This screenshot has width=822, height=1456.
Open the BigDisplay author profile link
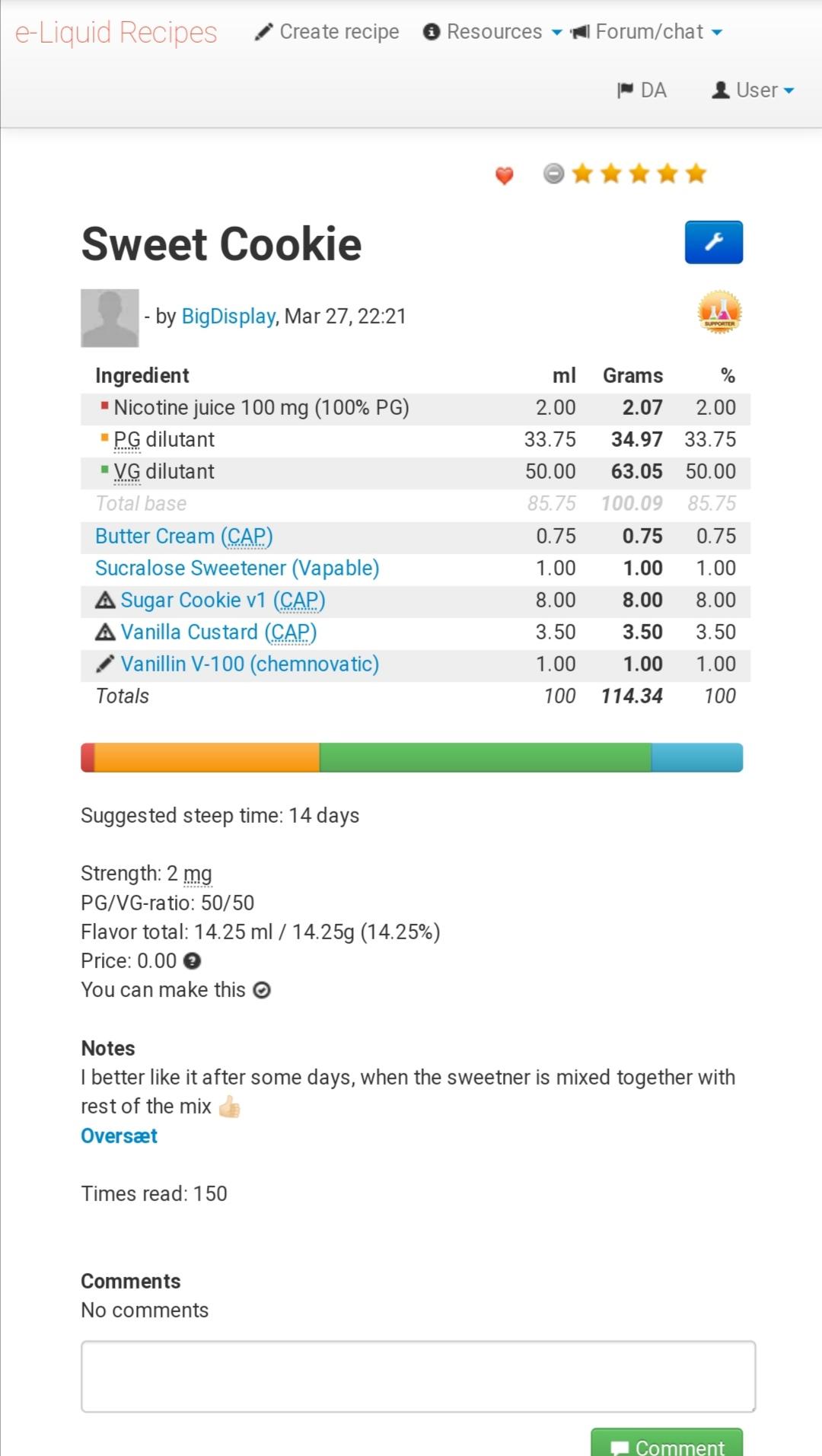click(x=228, y=317)
